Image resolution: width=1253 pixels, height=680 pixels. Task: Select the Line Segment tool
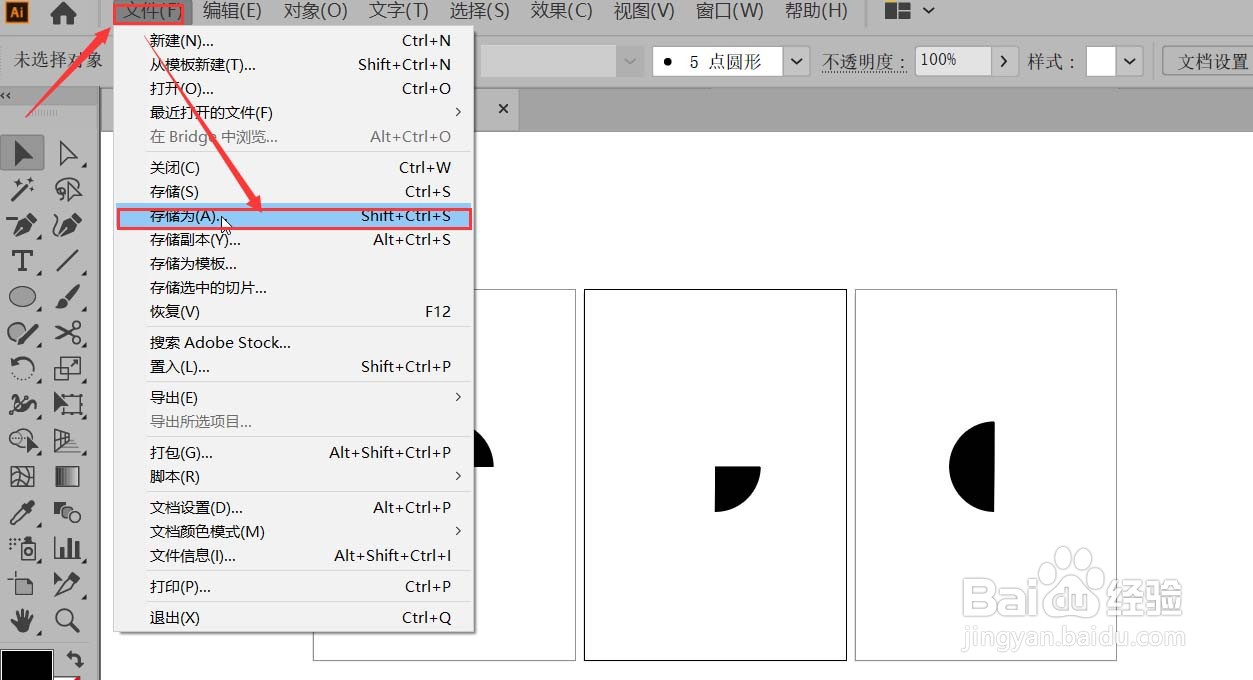(x=68, y=261)
